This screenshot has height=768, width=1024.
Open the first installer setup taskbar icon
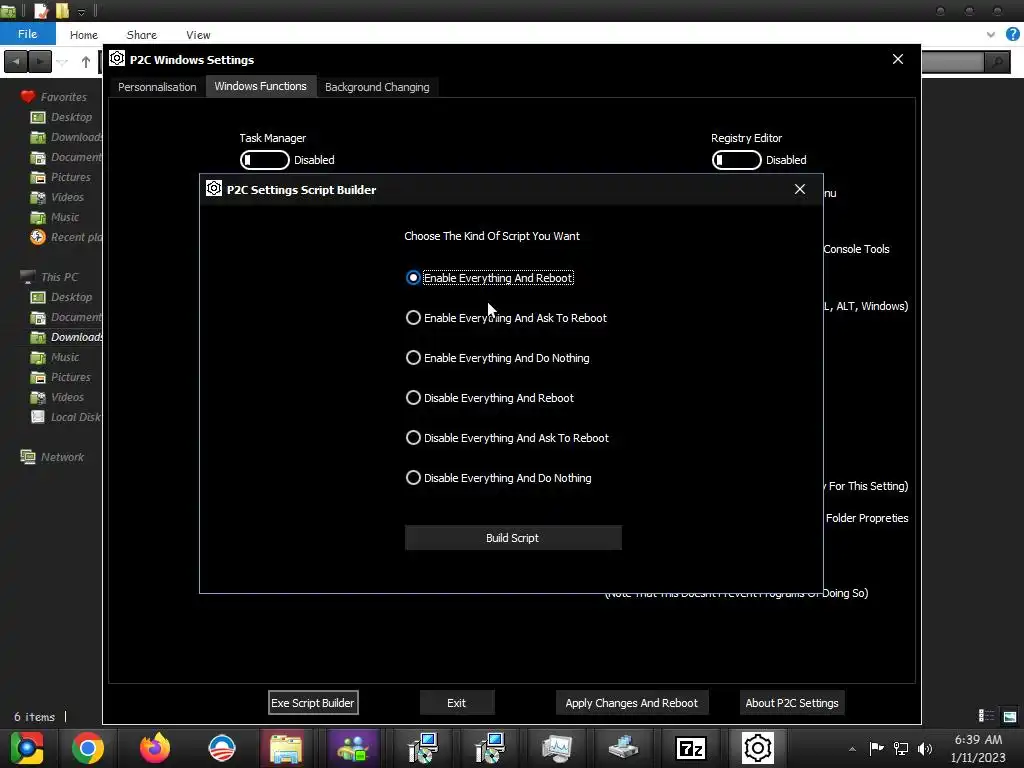click(x=423, y=748)
